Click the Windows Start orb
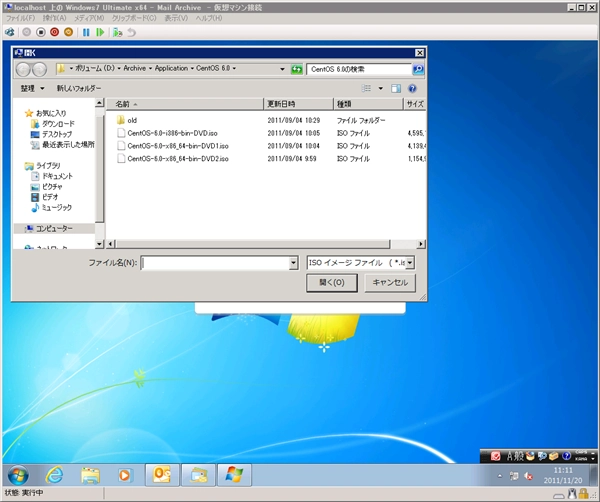This screenshot has width=600, height=502. 18,475
